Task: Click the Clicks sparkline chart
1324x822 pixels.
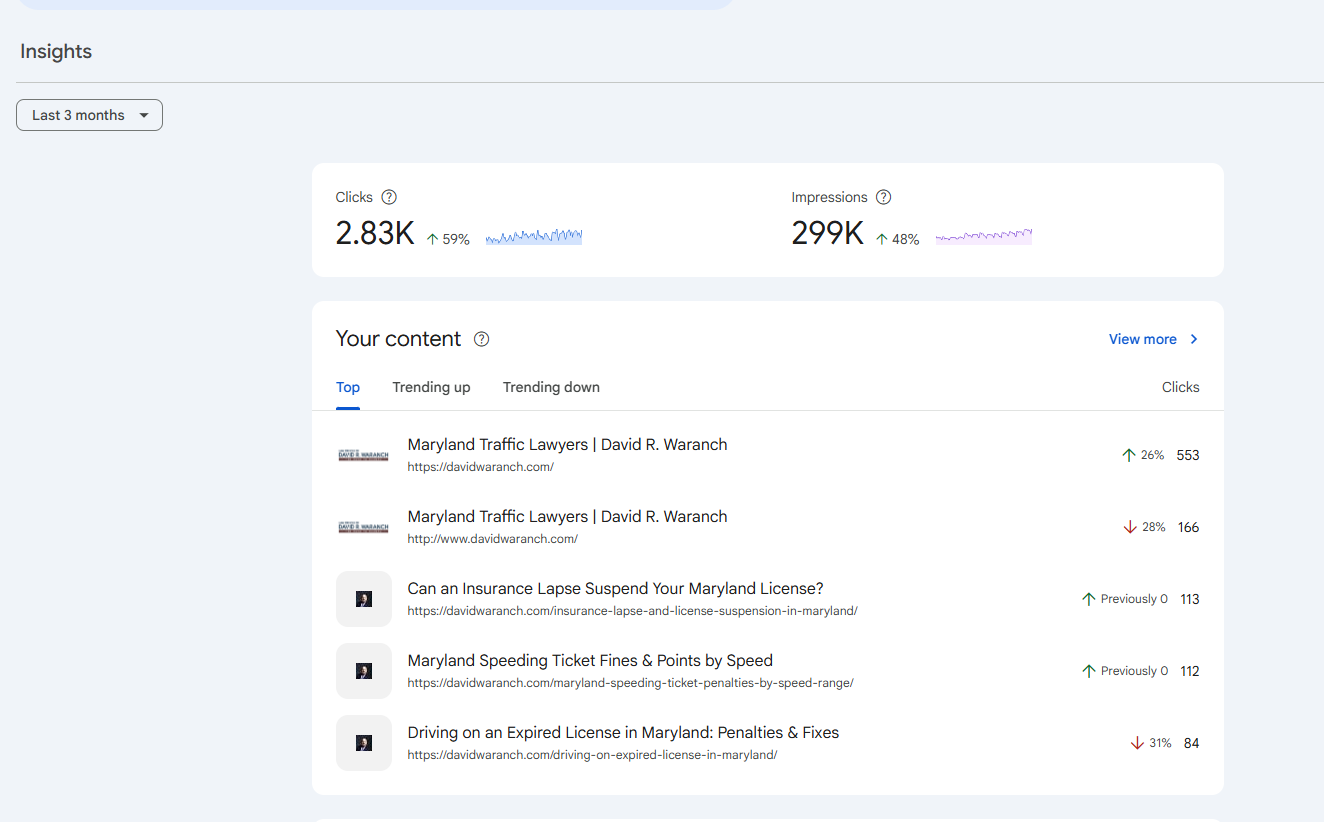Action: click(x=534, y=237)
